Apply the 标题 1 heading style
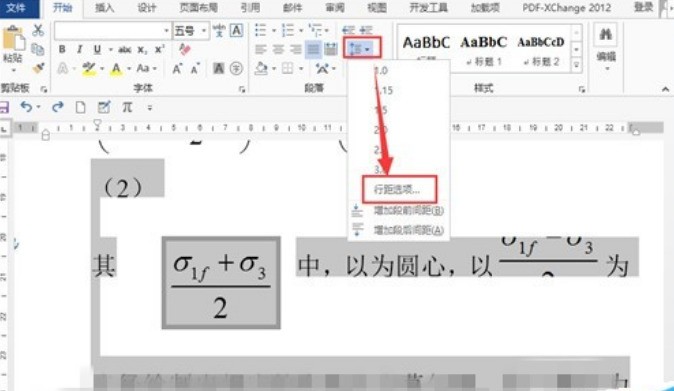The width and height of the screenshot is (674, 391). (x=484, y=49)
